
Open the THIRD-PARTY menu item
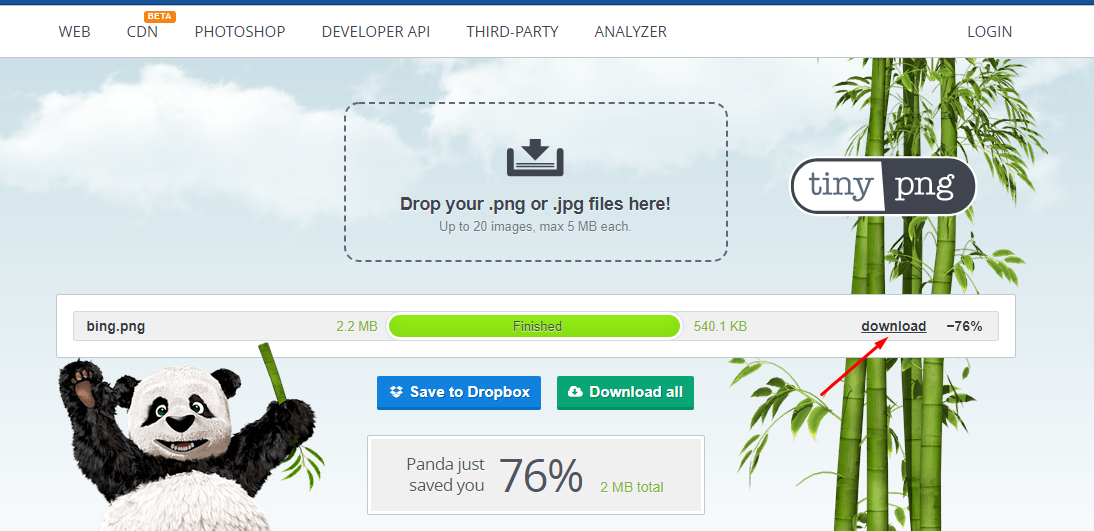coord(512,32)
